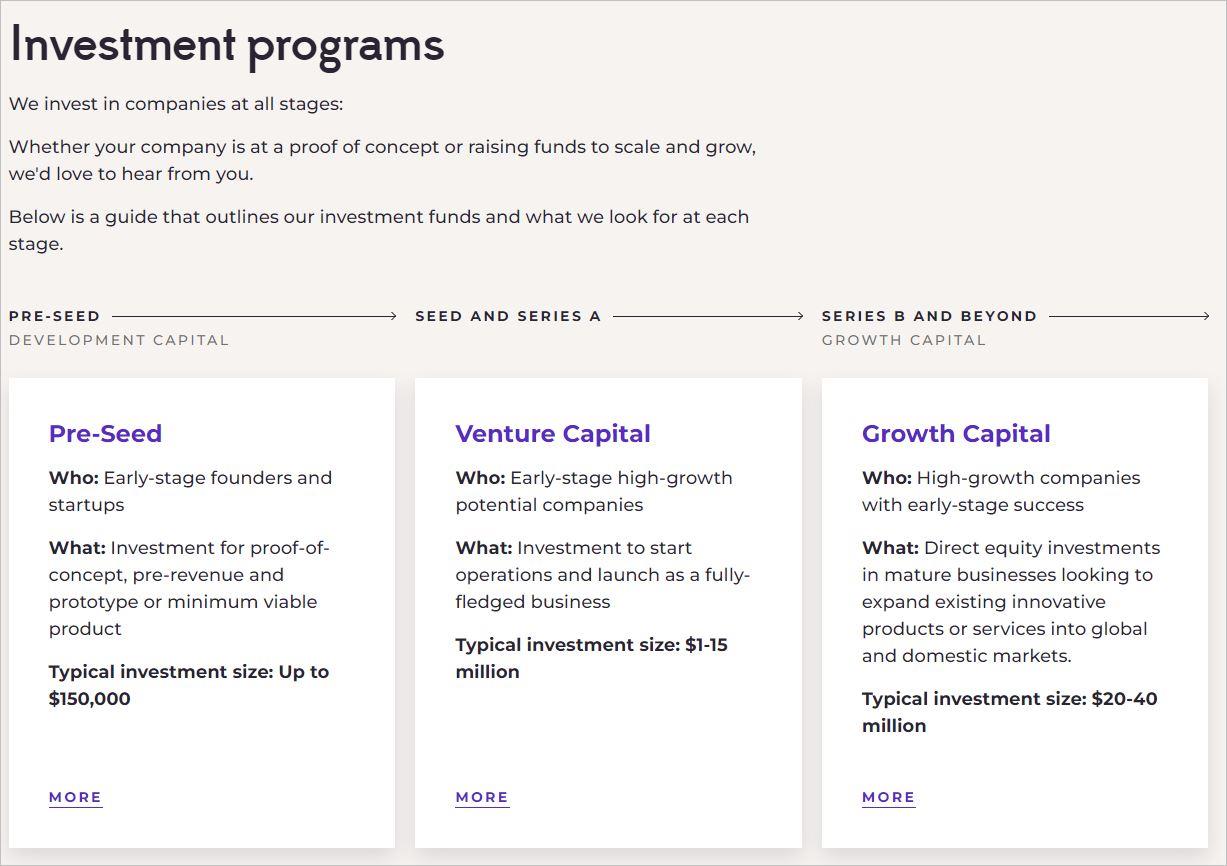
Task: Click the arrow after the PRE-SEED stage label
Action: point(254,316)
